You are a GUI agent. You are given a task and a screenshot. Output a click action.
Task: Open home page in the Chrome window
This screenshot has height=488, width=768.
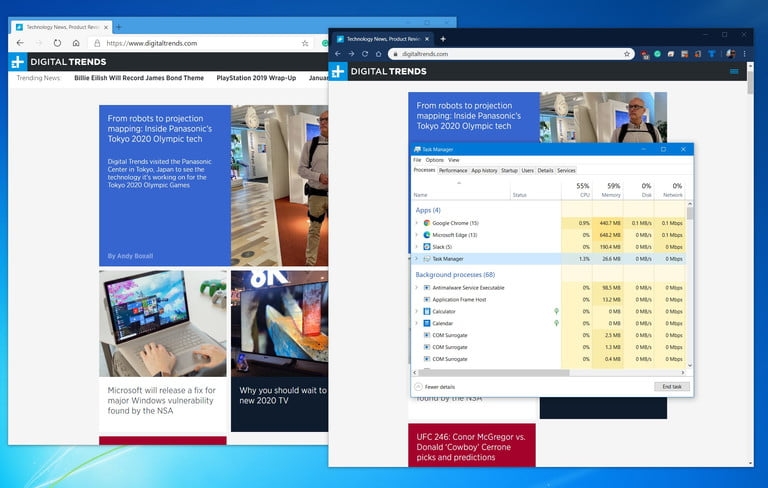click(378, 54)
